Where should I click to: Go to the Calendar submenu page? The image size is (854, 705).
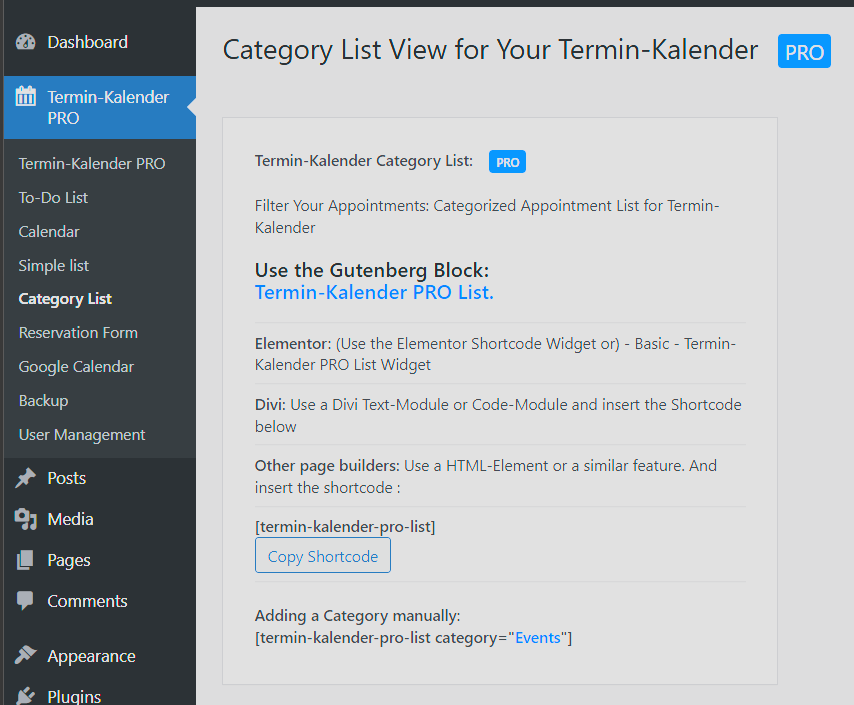click(49, 232)
